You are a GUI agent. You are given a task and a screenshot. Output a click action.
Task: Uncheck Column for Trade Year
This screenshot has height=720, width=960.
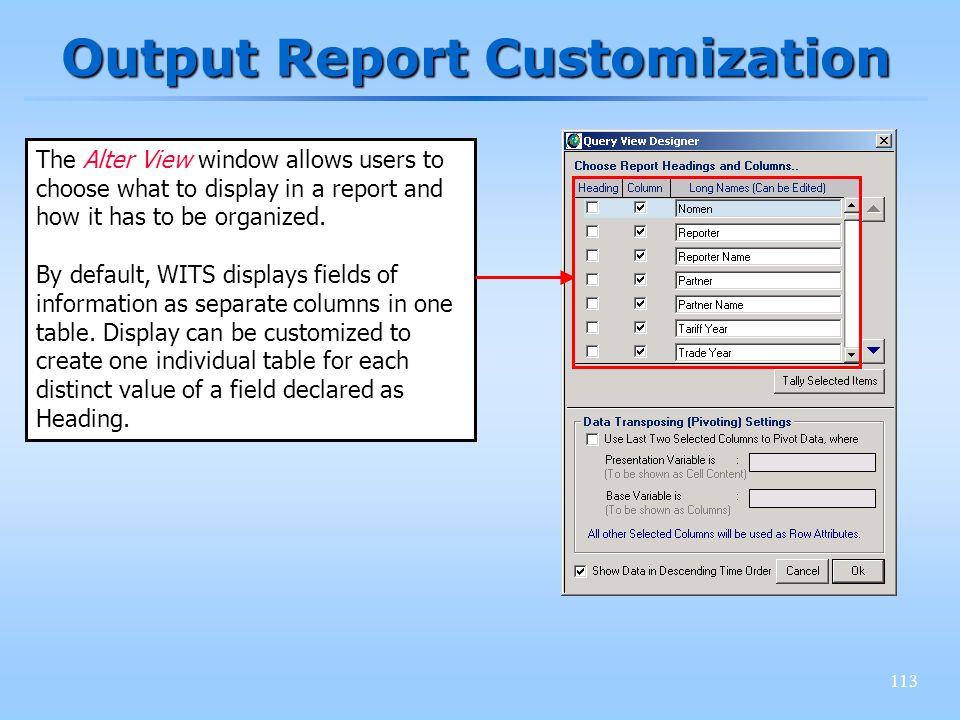click(x=640, y=351)
